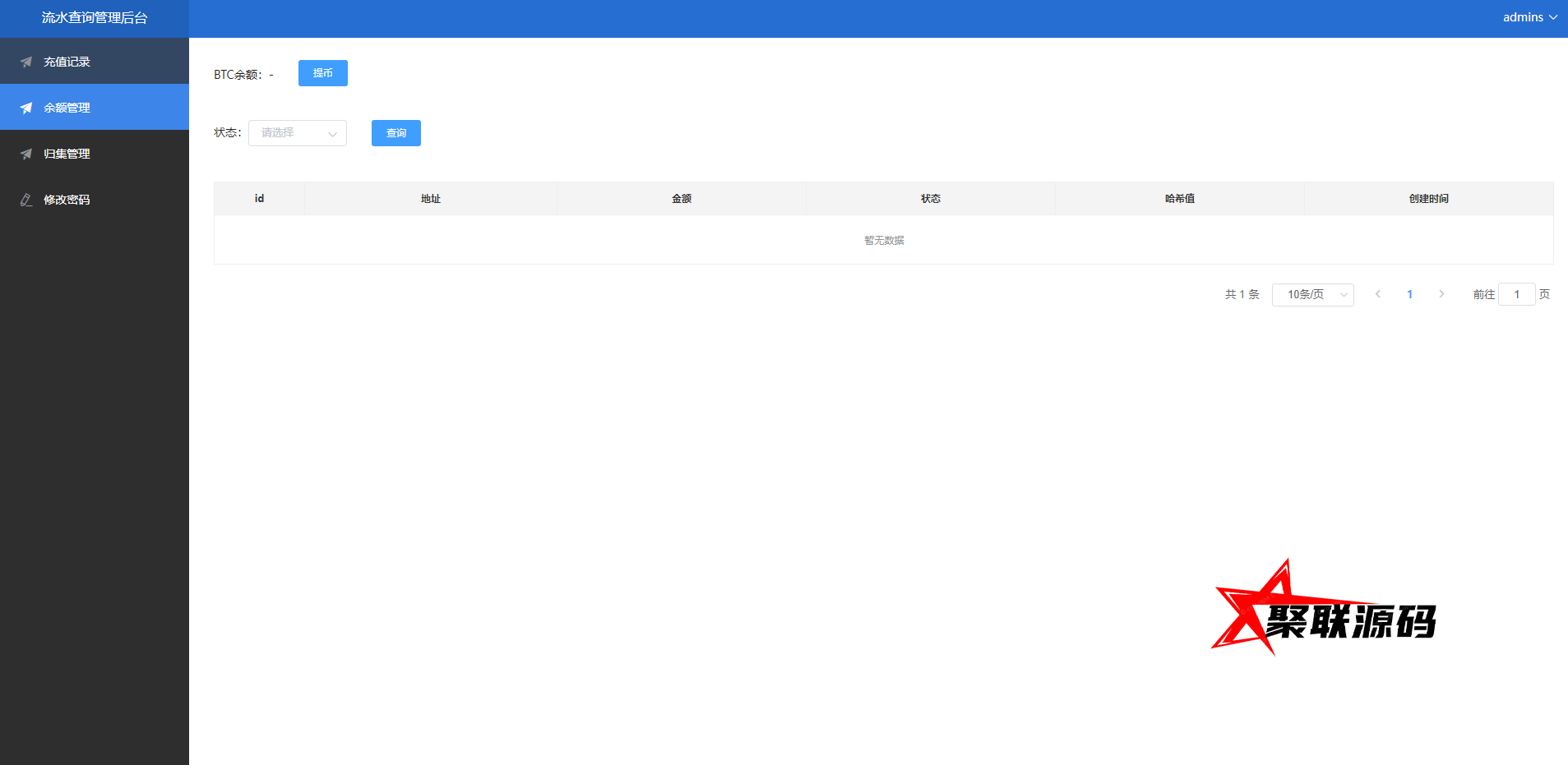Viewport: 1568px width, 765px height.
Task: Open the 修改密码 menu item
Action: [x=95, y=200]
